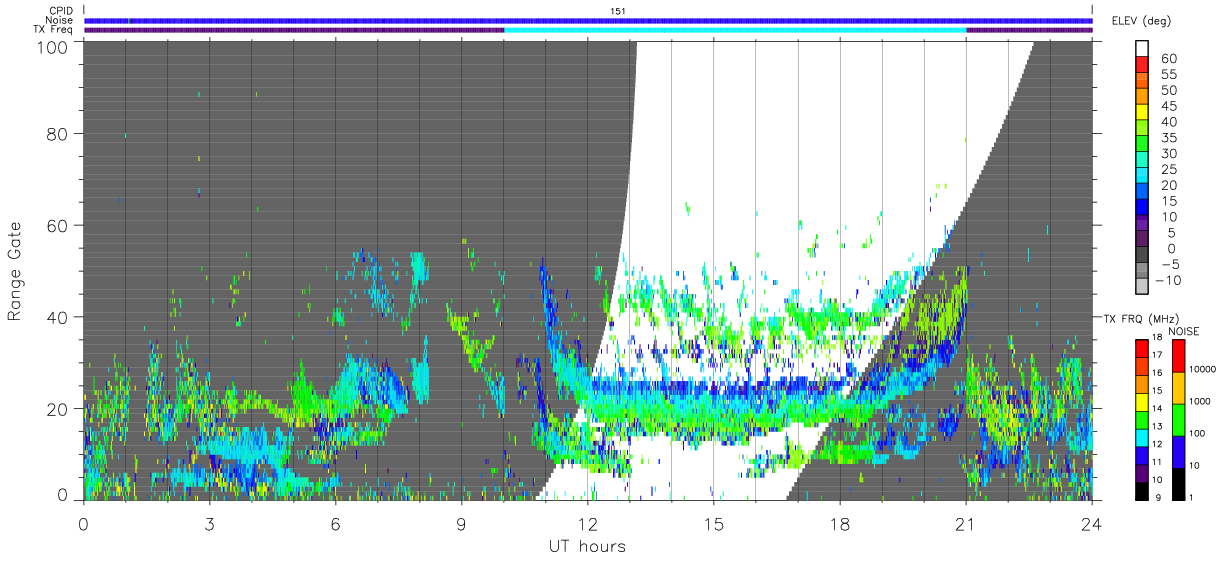Click the 20 tick label on Range Gate axis
The height and width of the screenshot is (567, 1228).
click(x=56, y=409)
